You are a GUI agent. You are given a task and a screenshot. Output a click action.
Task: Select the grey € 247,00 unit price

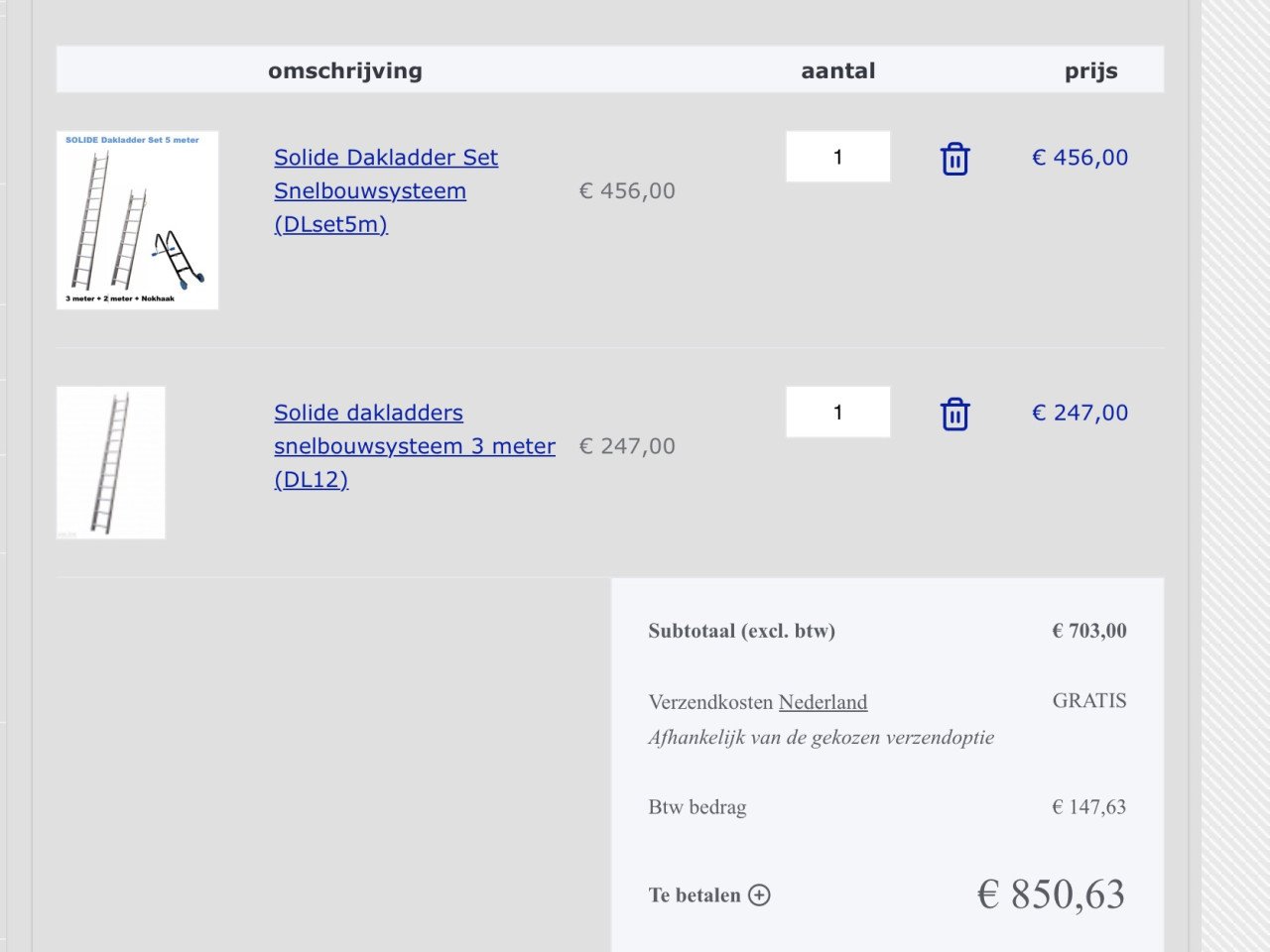point(627,447)
